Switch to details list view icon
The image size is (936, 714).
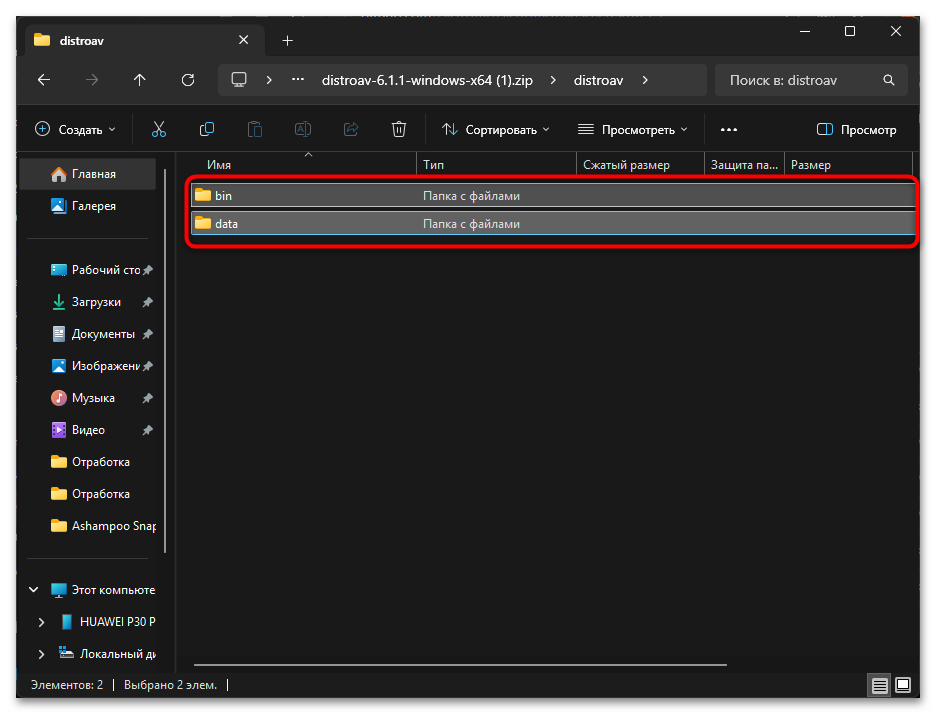879,686
